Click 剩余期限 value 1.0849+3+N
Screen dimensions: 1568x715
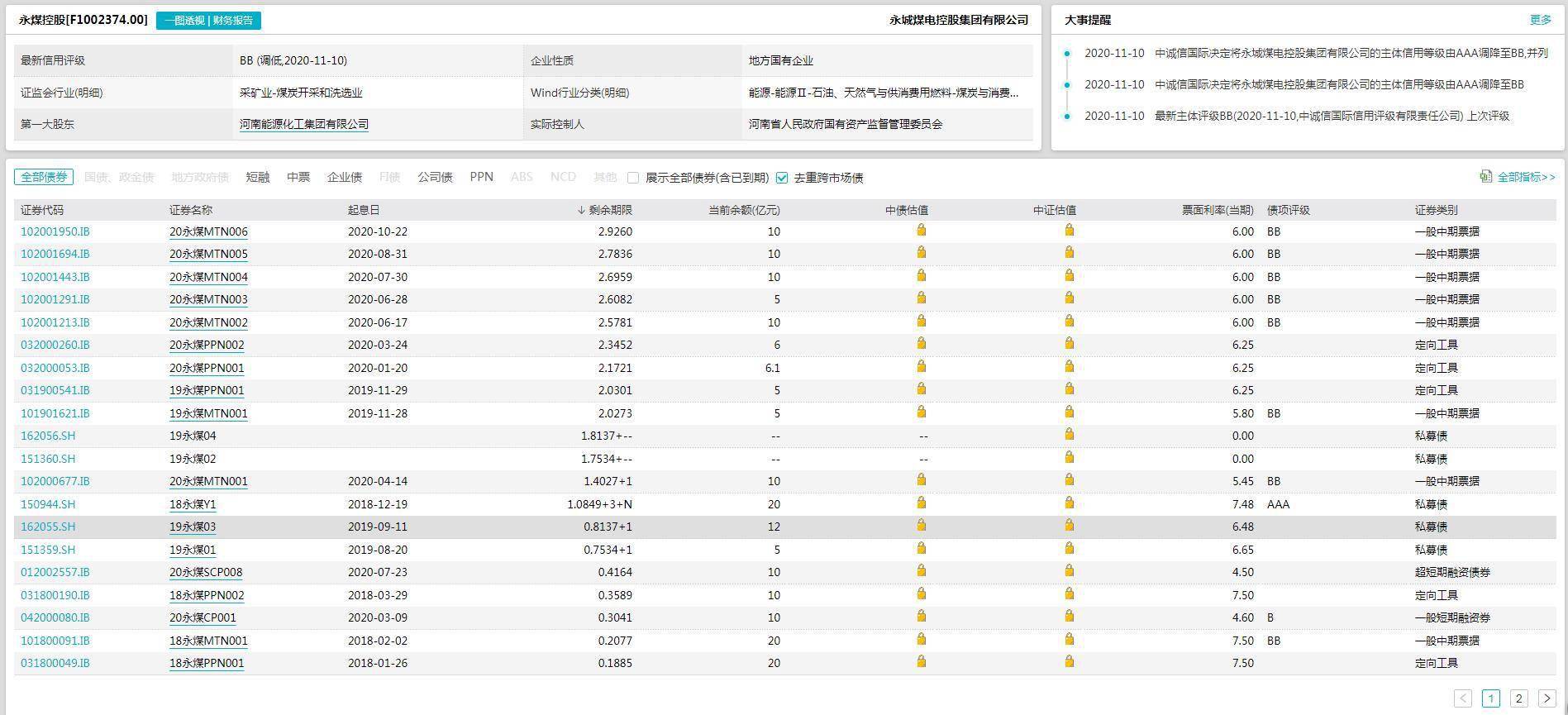[x=599, y=504]
